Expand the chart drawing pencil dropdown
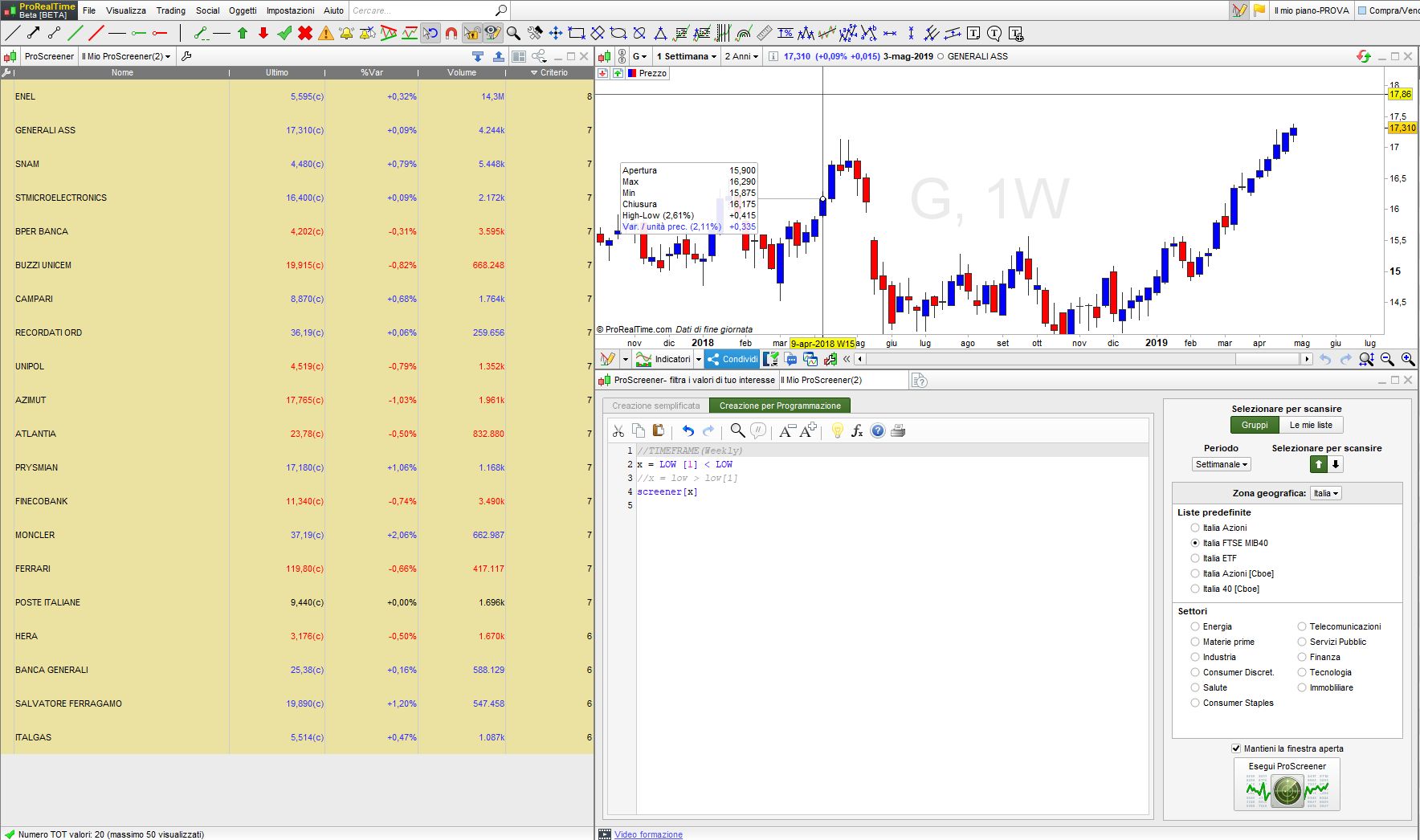Viewport: 1420px width, 840px height. [x=625, y=359]
